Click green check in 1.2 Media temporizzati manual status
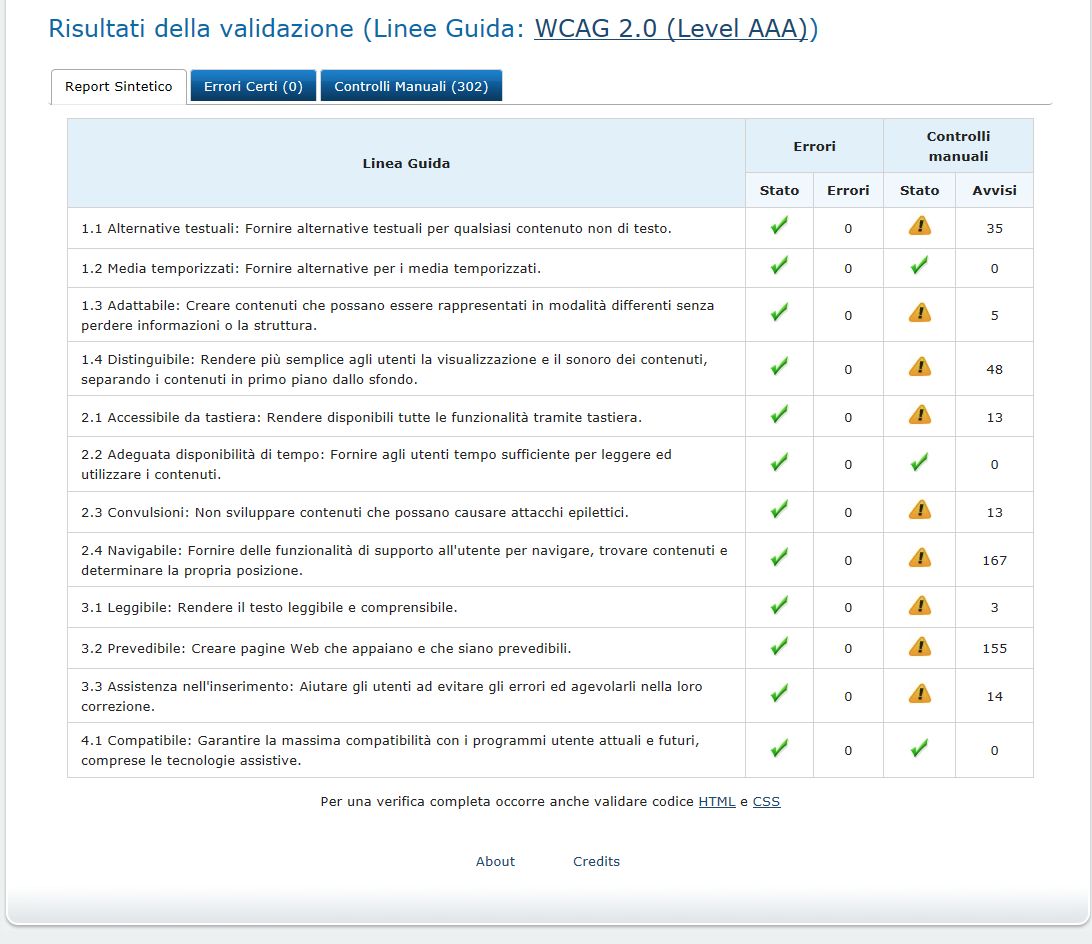 point(919,267)
